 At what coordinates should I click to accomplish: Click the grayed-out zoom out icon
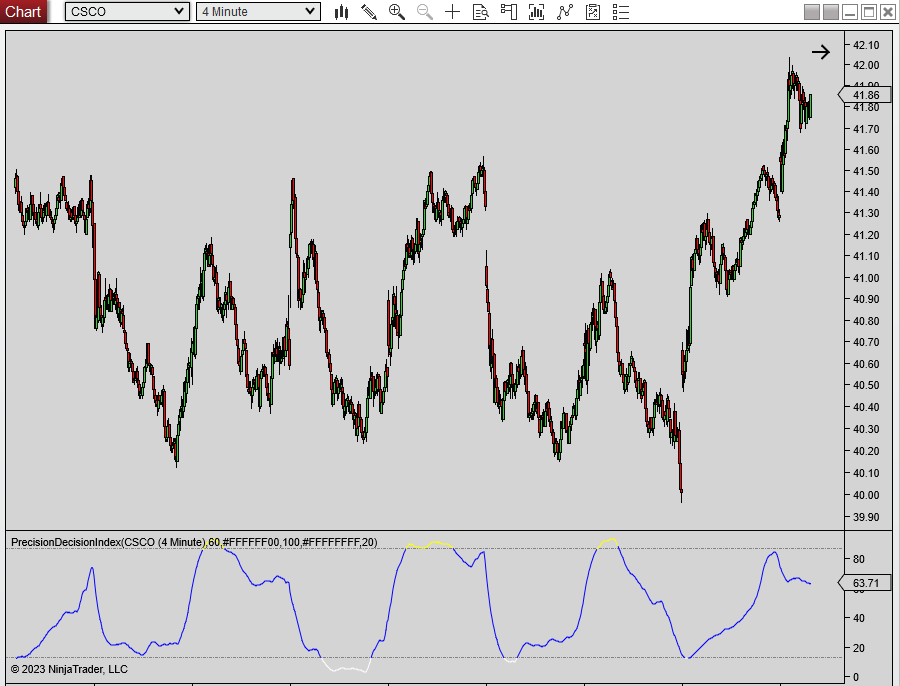(x=424, y=12)
